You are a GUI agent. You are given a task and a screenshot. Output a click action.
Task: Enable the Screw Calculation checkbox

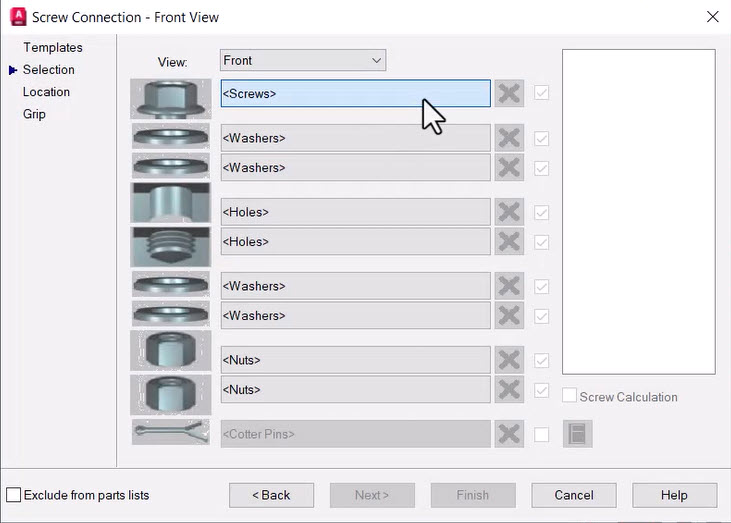(x=569, y=396)
